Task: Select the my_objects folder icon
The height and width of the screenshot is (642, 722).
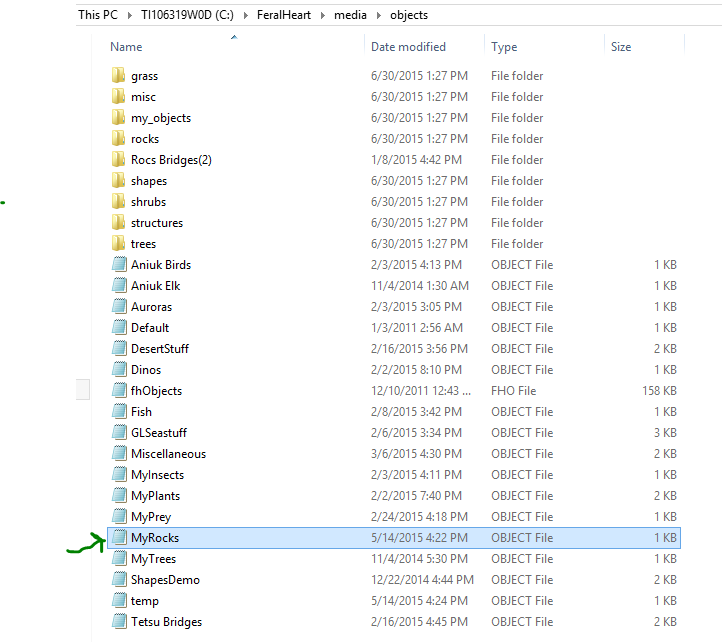Action: coord(118,117)
